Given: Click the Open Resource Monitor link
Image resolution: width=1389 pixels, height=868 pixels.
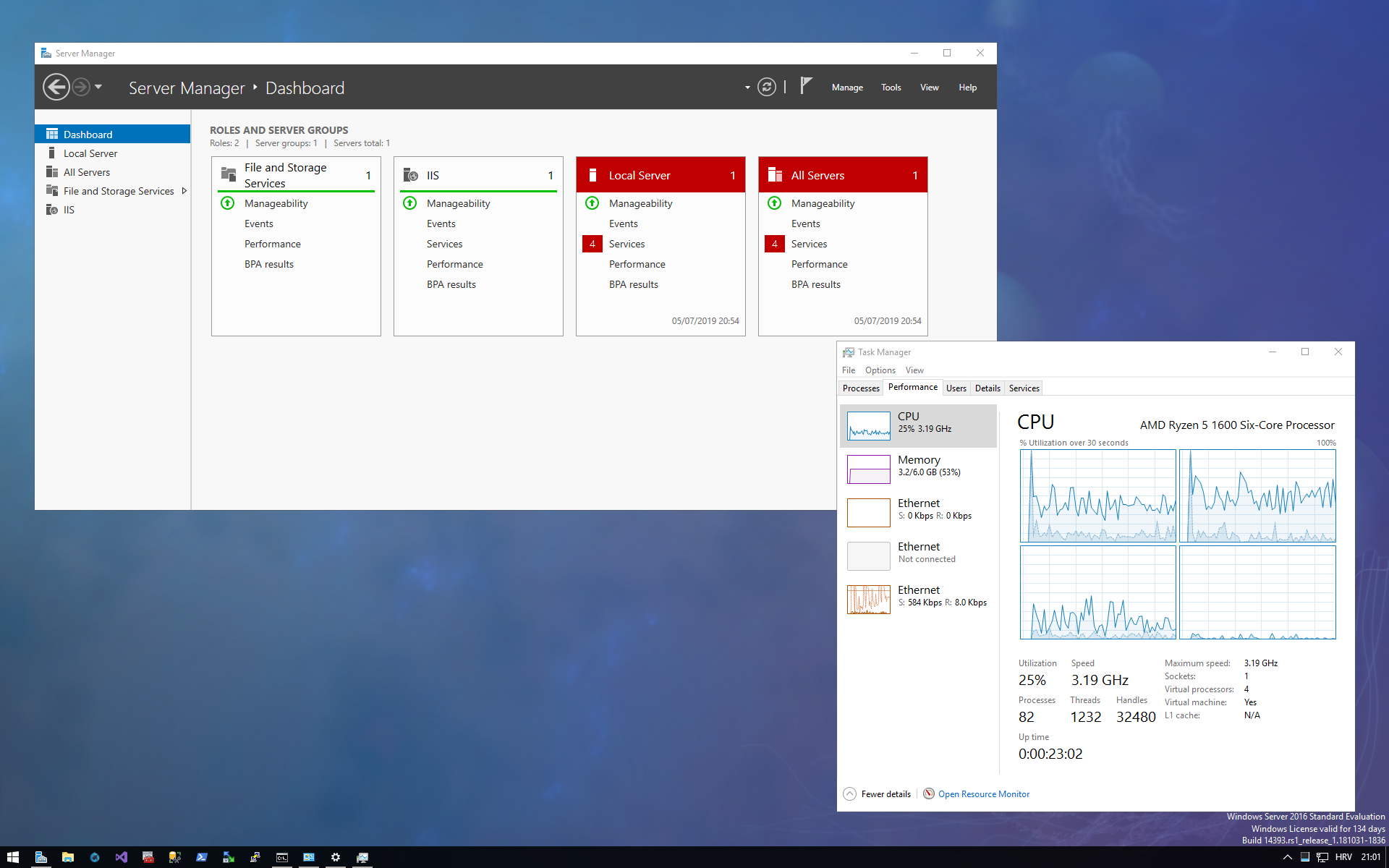Looking at the screenshot, I should tap(983, 793).
